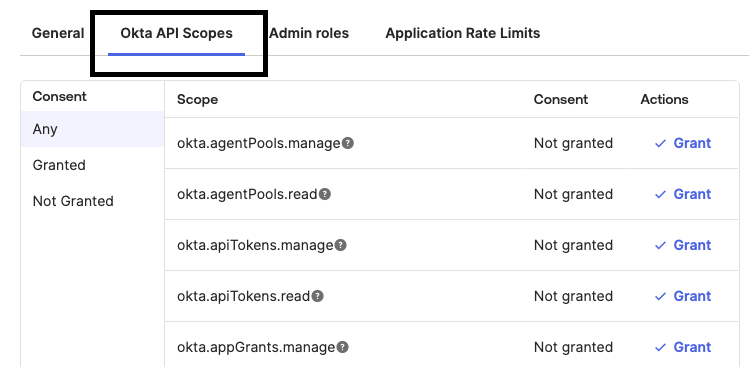
Task: Click the Consent column header in table
Action: [x=561, y=99]
